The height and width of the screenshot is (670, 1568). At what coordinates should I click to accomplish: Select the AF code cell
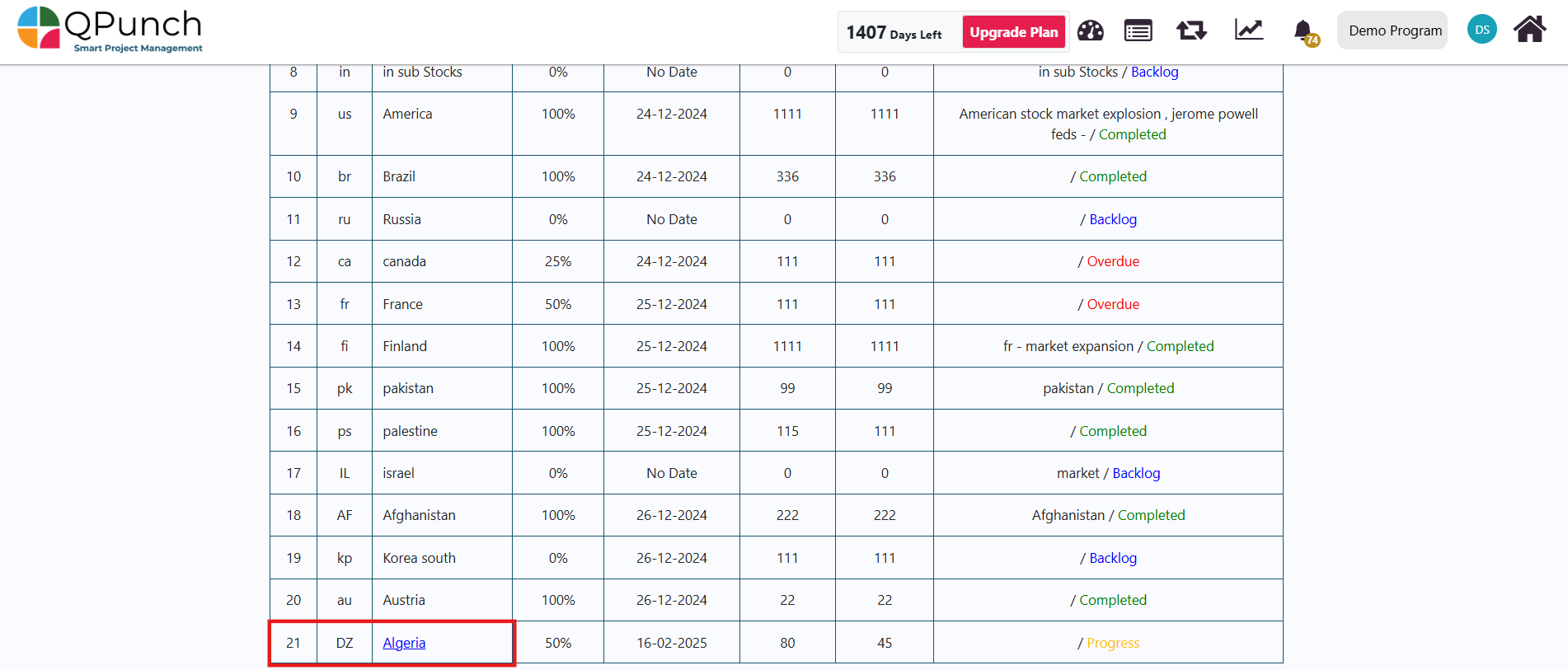coord(345,515)
